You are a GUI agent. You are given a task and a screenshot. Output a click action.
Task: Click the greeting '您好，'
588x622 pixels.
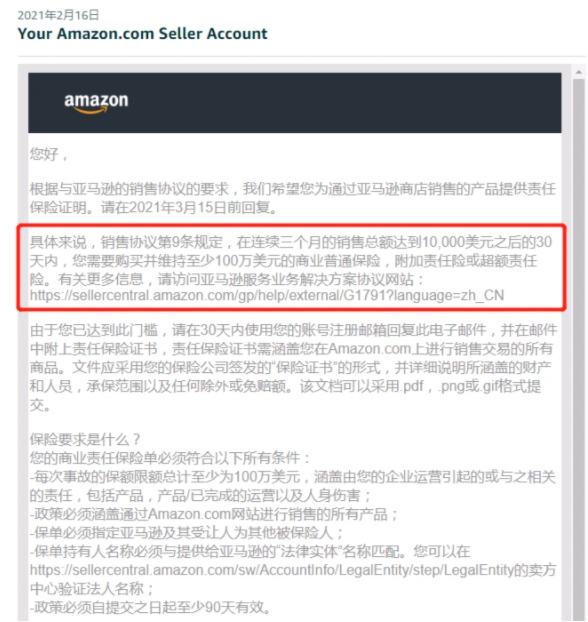pos(50,154)
